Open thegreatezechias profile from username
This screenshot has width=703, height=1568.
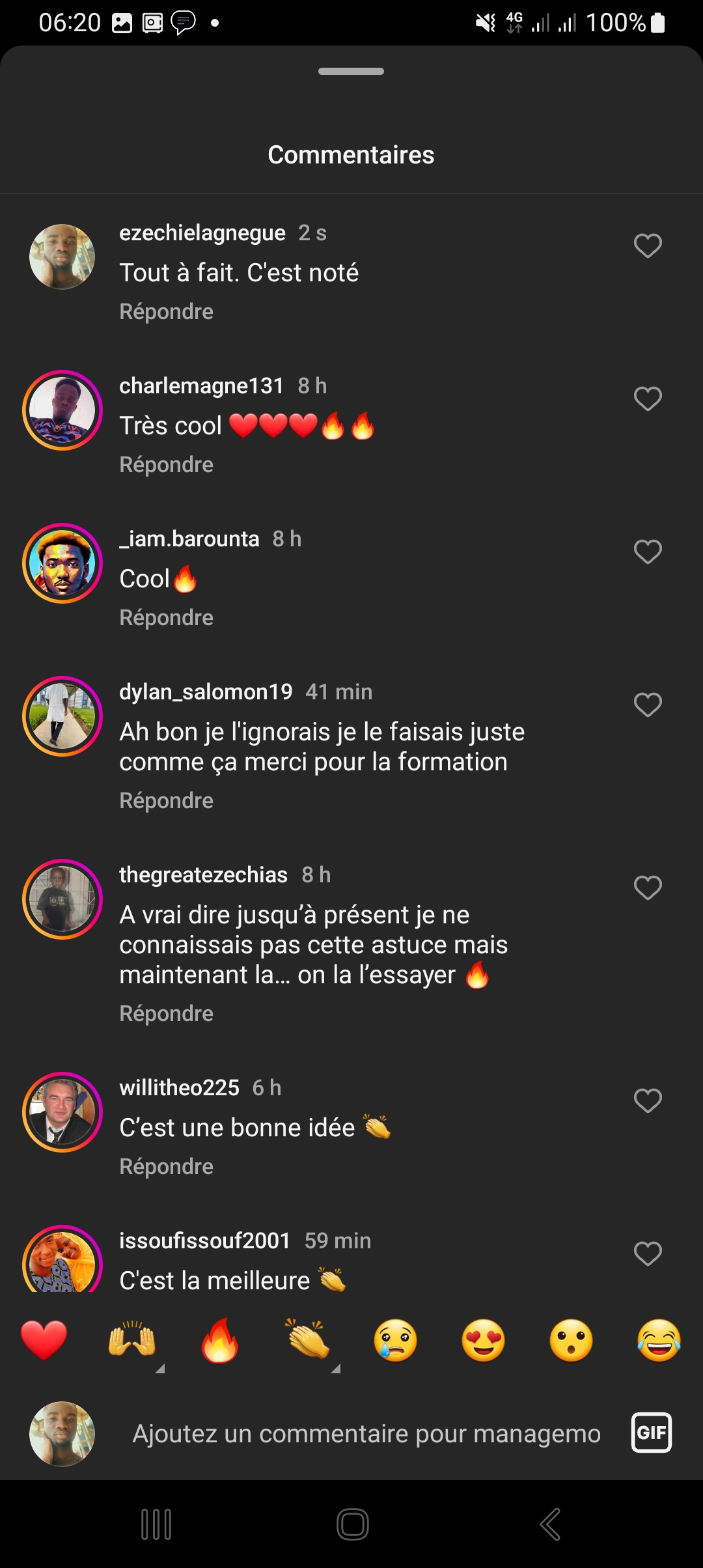pyautogui.click(x=203, y=875)
